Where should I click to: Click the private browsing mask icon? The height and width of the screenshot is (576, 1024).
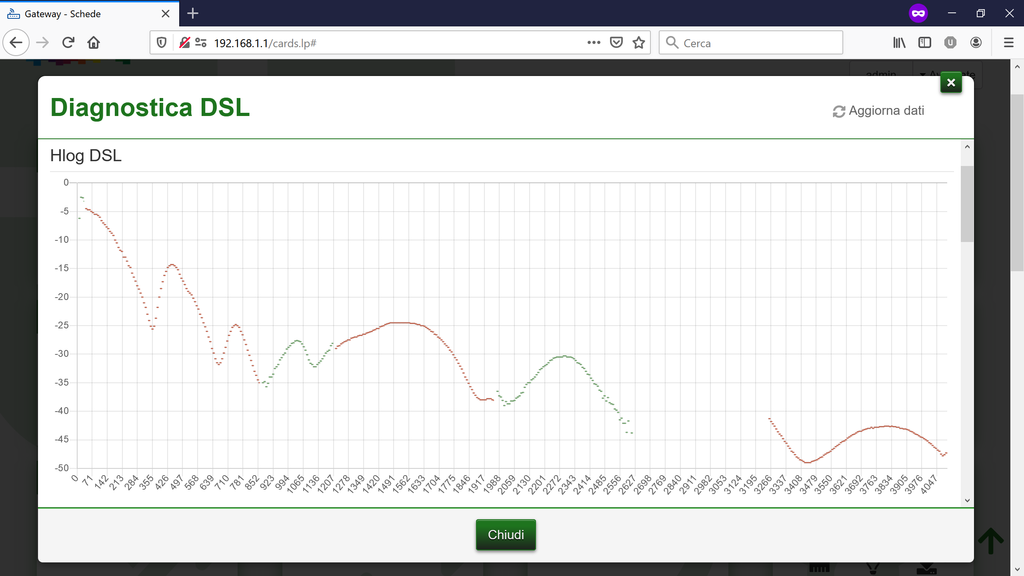click(x=918, y=13)
